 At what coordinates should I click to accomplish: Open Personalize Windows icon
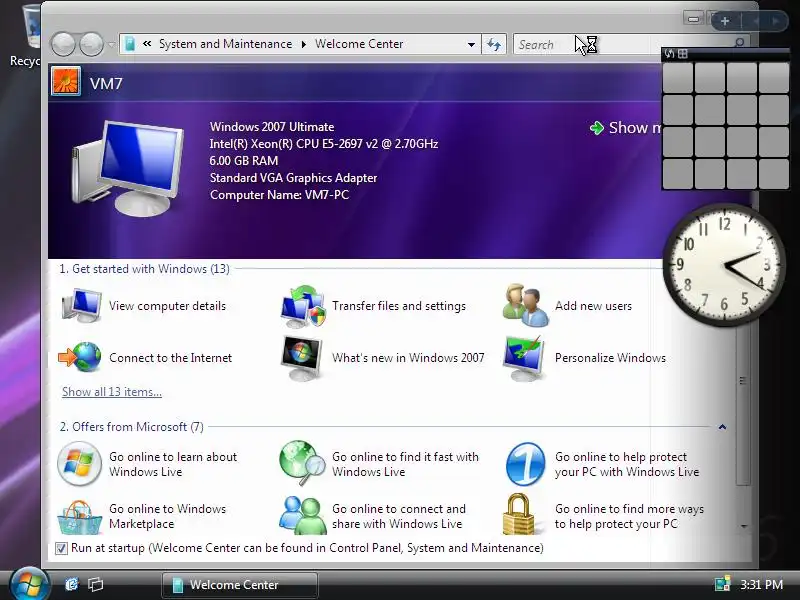pyautogui.click(x=524, y=358)
